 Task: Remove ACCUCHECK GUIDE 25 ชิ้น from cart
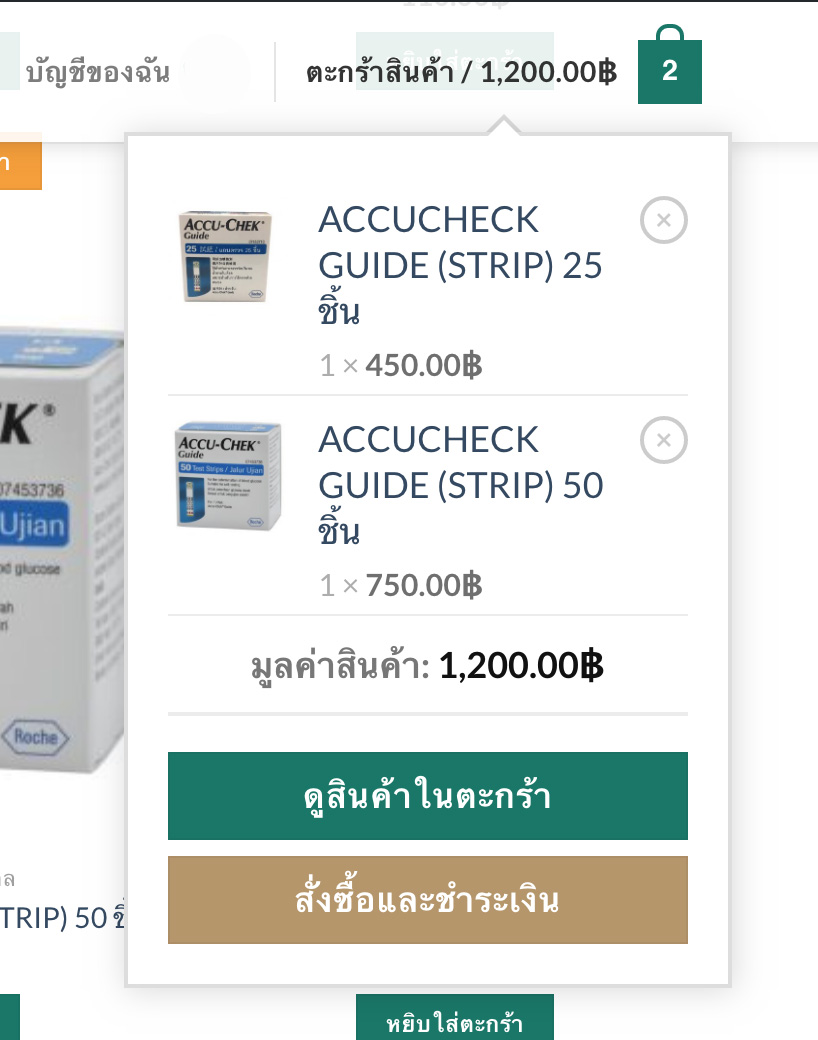click(x=663, y=220)
